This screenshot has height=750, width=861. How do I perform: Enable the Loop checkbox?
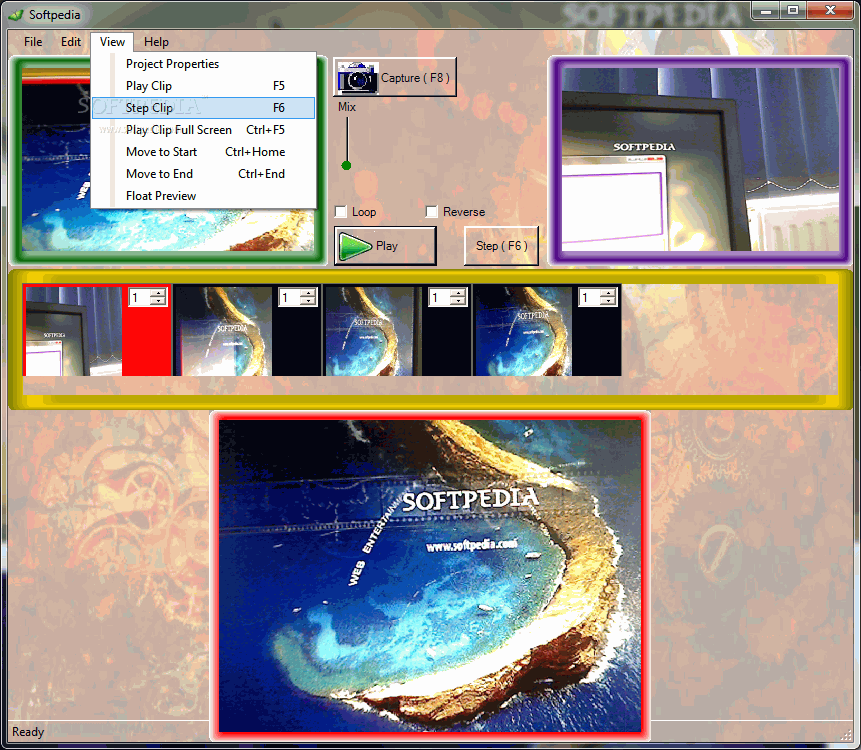[x=341, y=212]
